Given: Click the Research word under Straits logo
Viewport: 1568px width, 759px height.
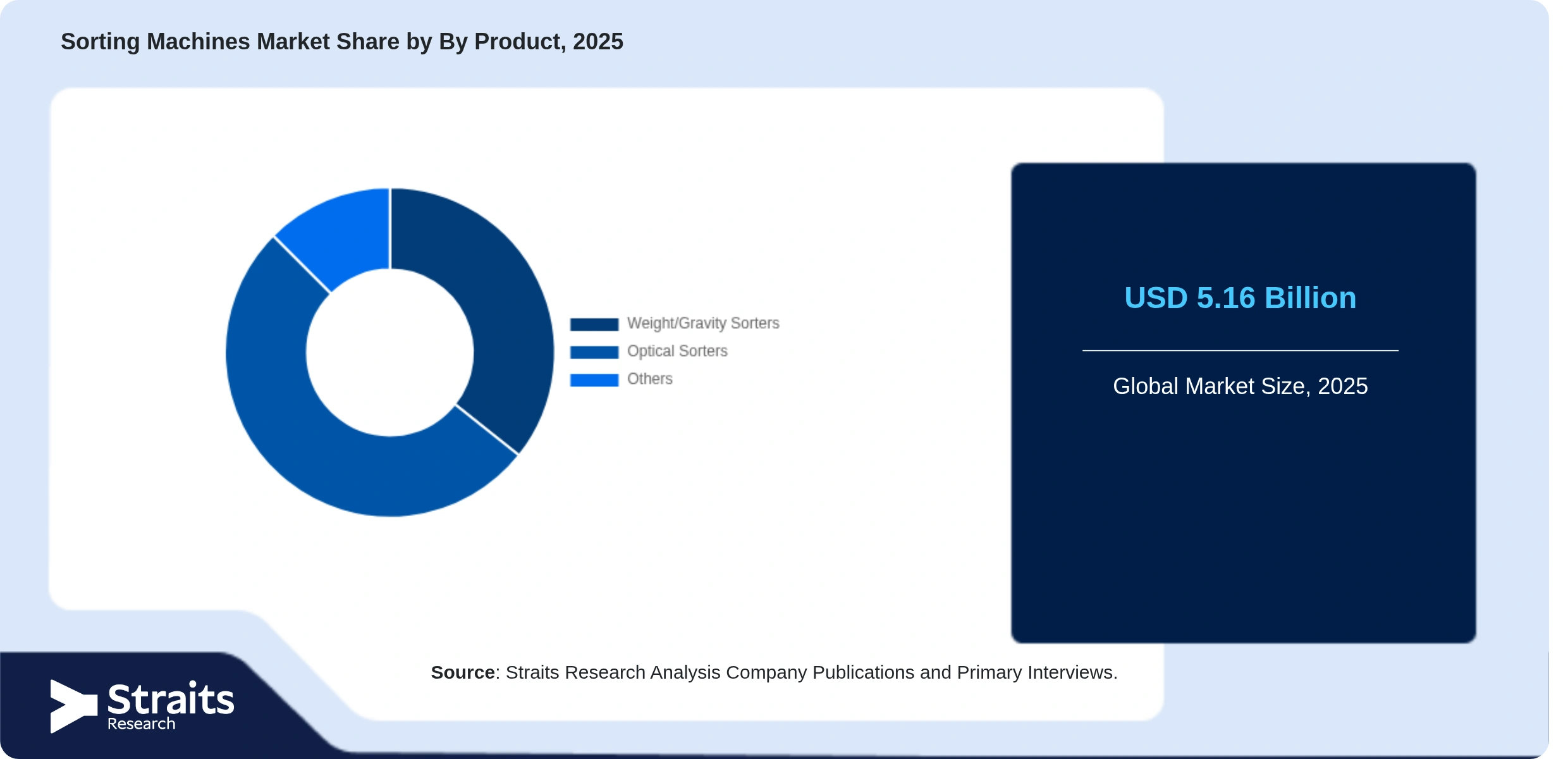Looking at the screenshot, I should click(141, 724).
